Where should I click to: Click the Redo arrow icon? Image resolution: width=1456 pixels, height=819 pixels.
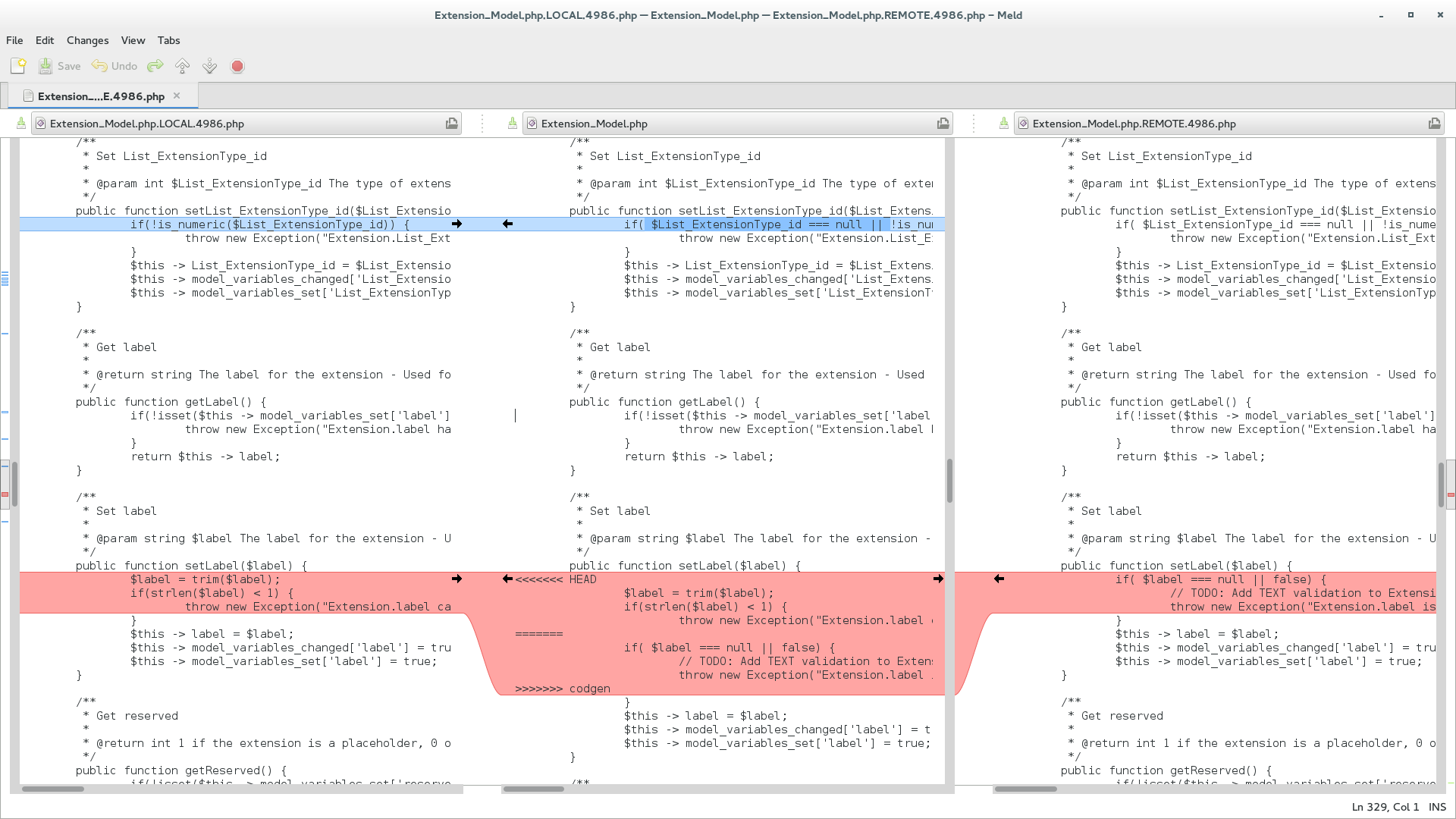(x=155, y=66)
